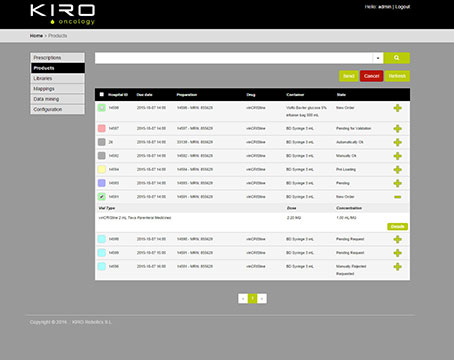Expand the Pending state row with plus

pos(397,183)
